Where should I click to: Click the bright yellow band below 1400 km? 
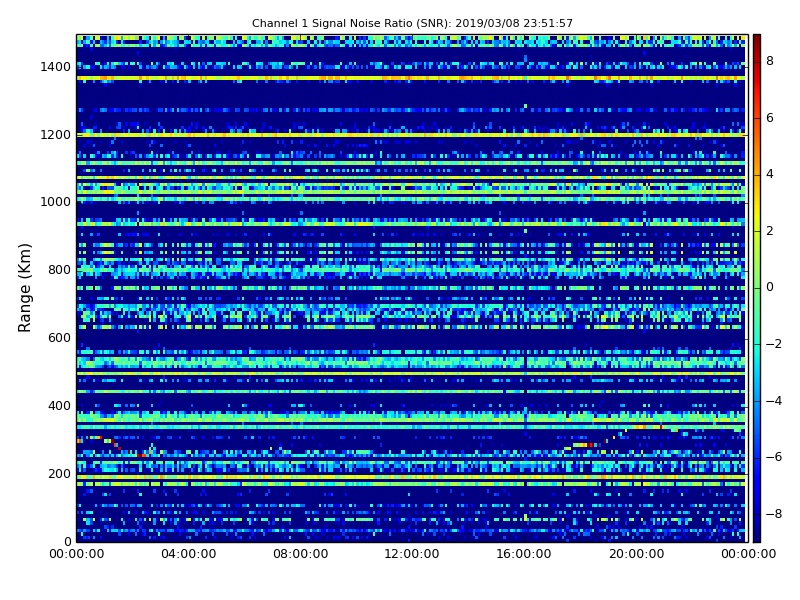coord(411,78)
